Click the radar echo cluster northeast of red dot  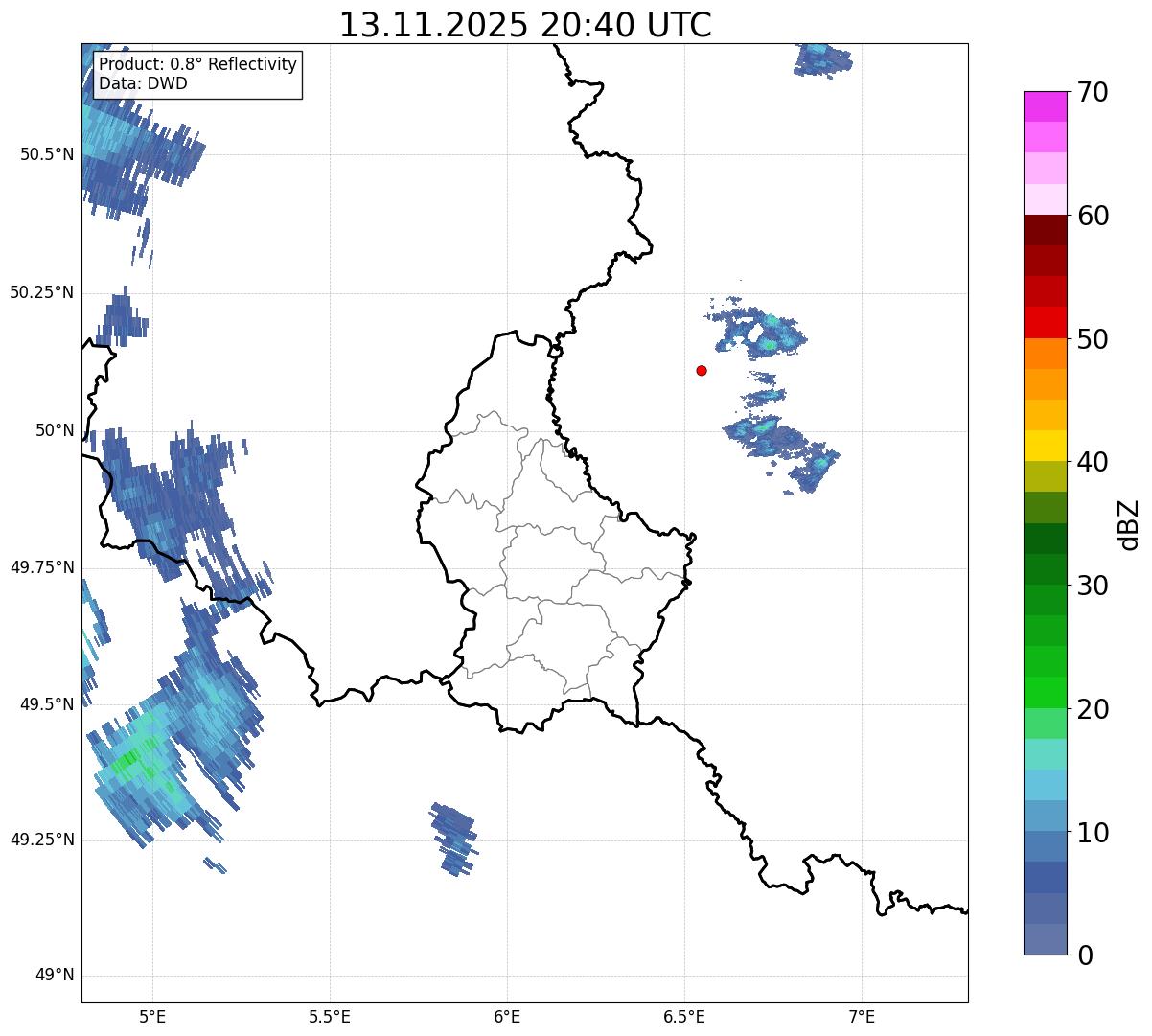click(759, 329)
